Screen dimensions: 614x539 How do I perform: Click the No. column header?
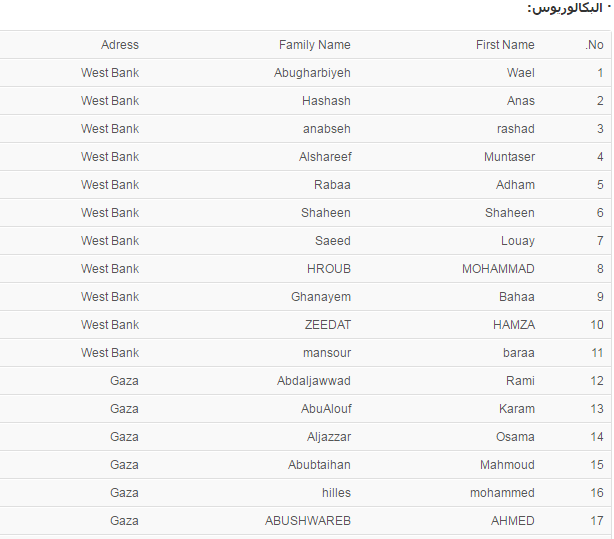click(594, 45)
